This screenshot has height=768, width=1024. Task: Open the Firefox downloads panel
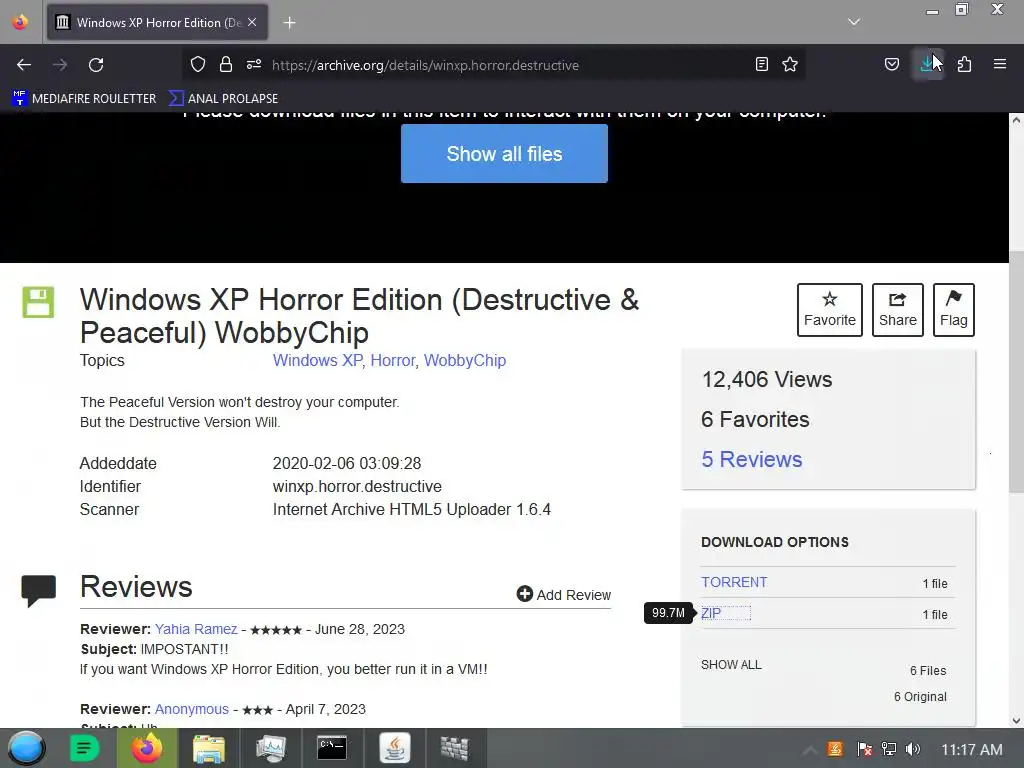927,64
